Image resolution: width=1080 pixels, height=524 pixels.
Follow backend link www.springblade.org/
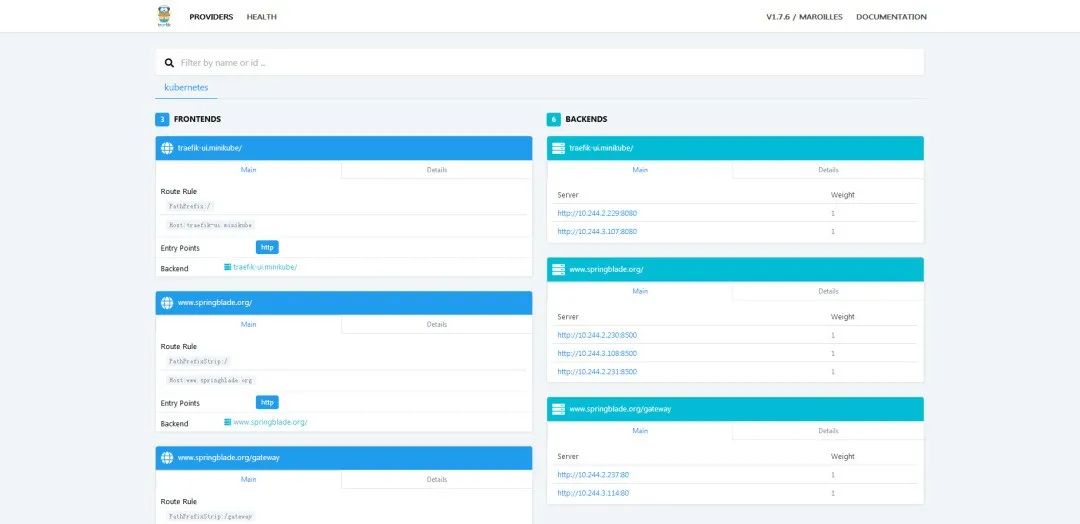tap(265, 422)
